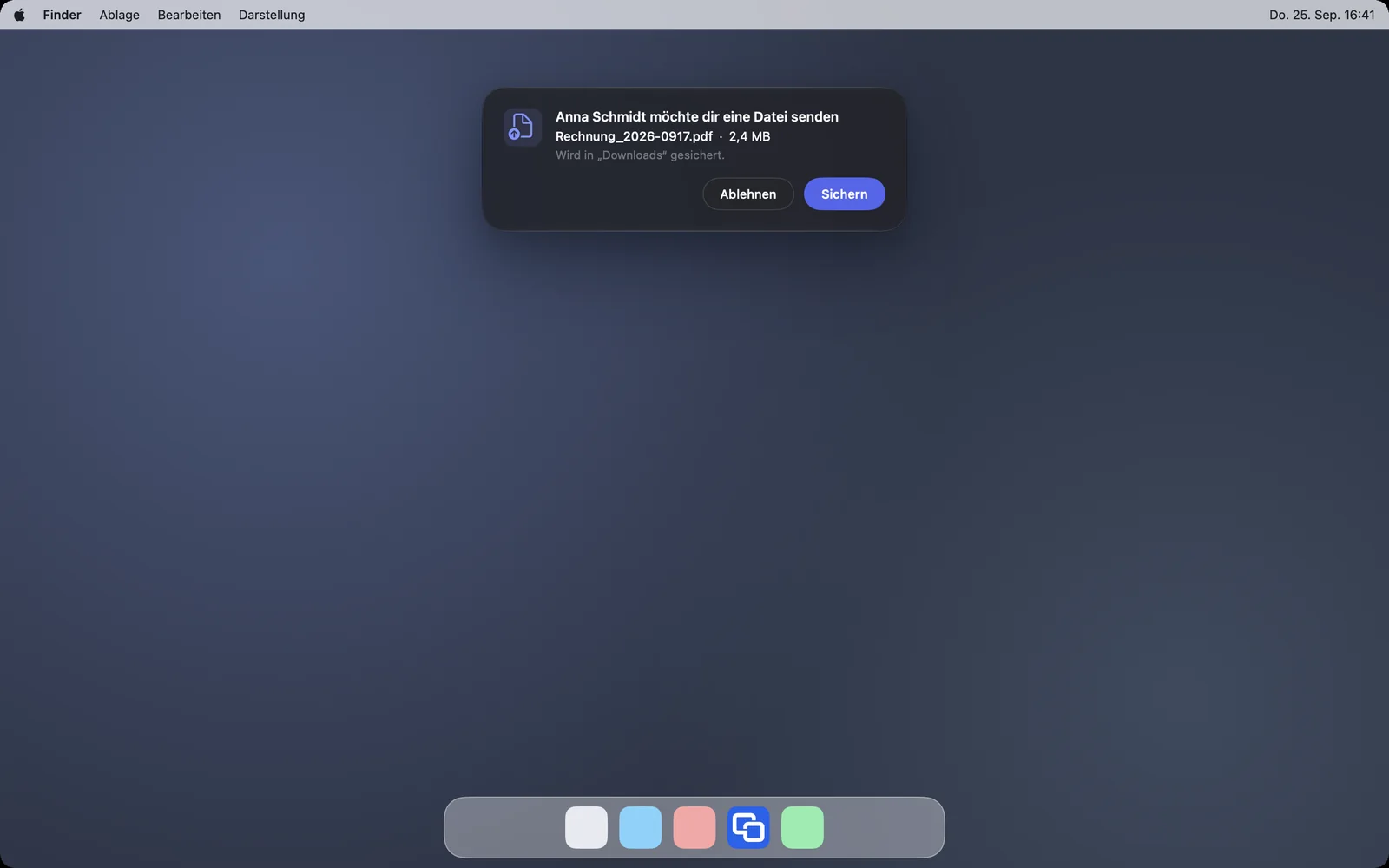Open the Darstellung menu
The height and width of the screenshot is (868, 1389).
[272, 15]
